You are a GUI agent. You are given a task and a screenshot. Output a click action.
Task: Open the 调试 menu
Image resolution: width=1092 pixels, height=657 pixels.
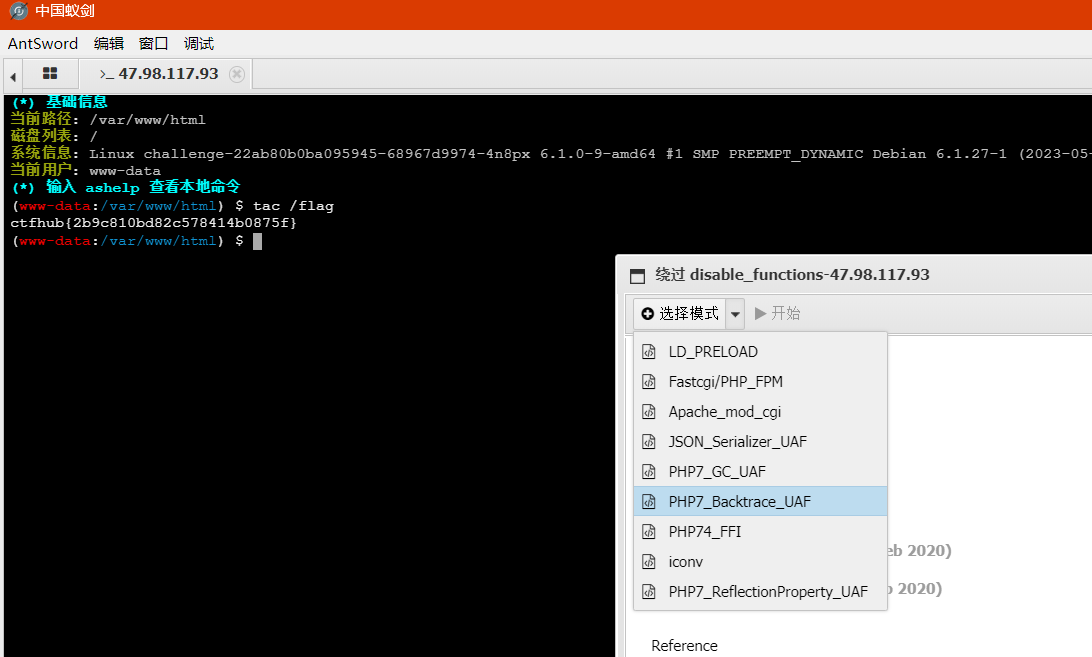click(198, 43)
